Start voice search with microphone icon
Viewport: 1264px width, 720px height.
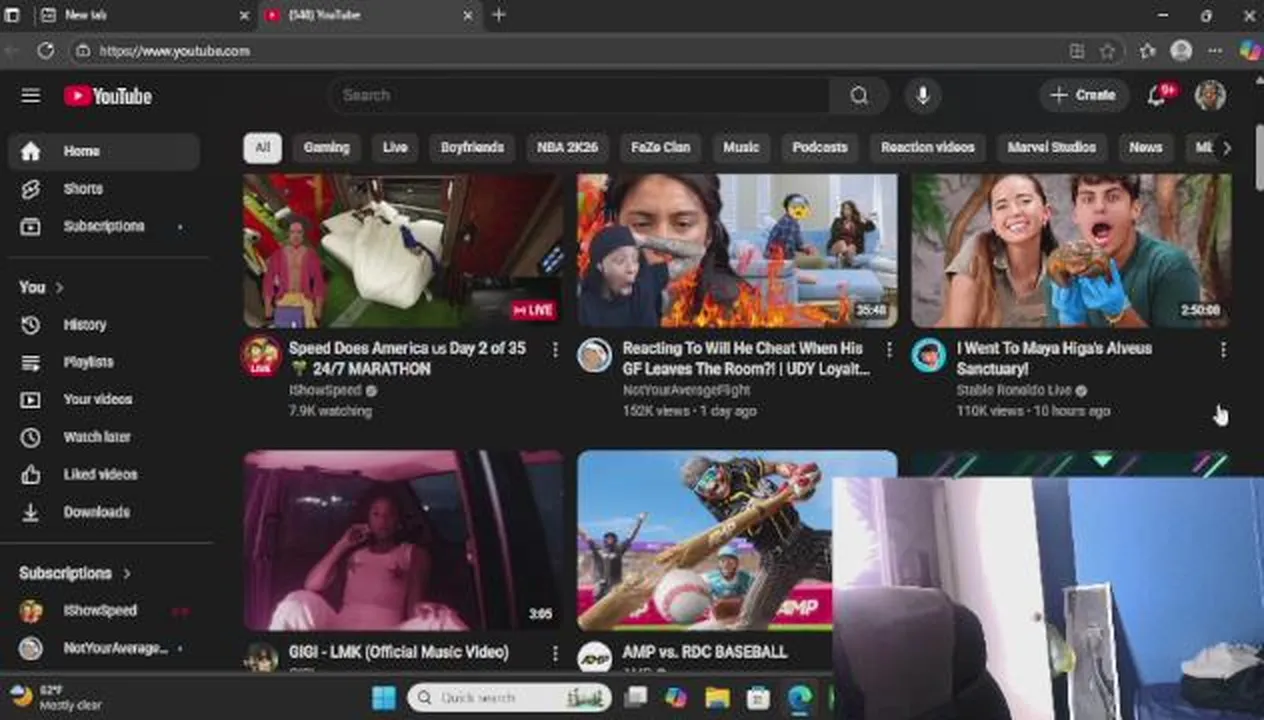click(923, 96)
